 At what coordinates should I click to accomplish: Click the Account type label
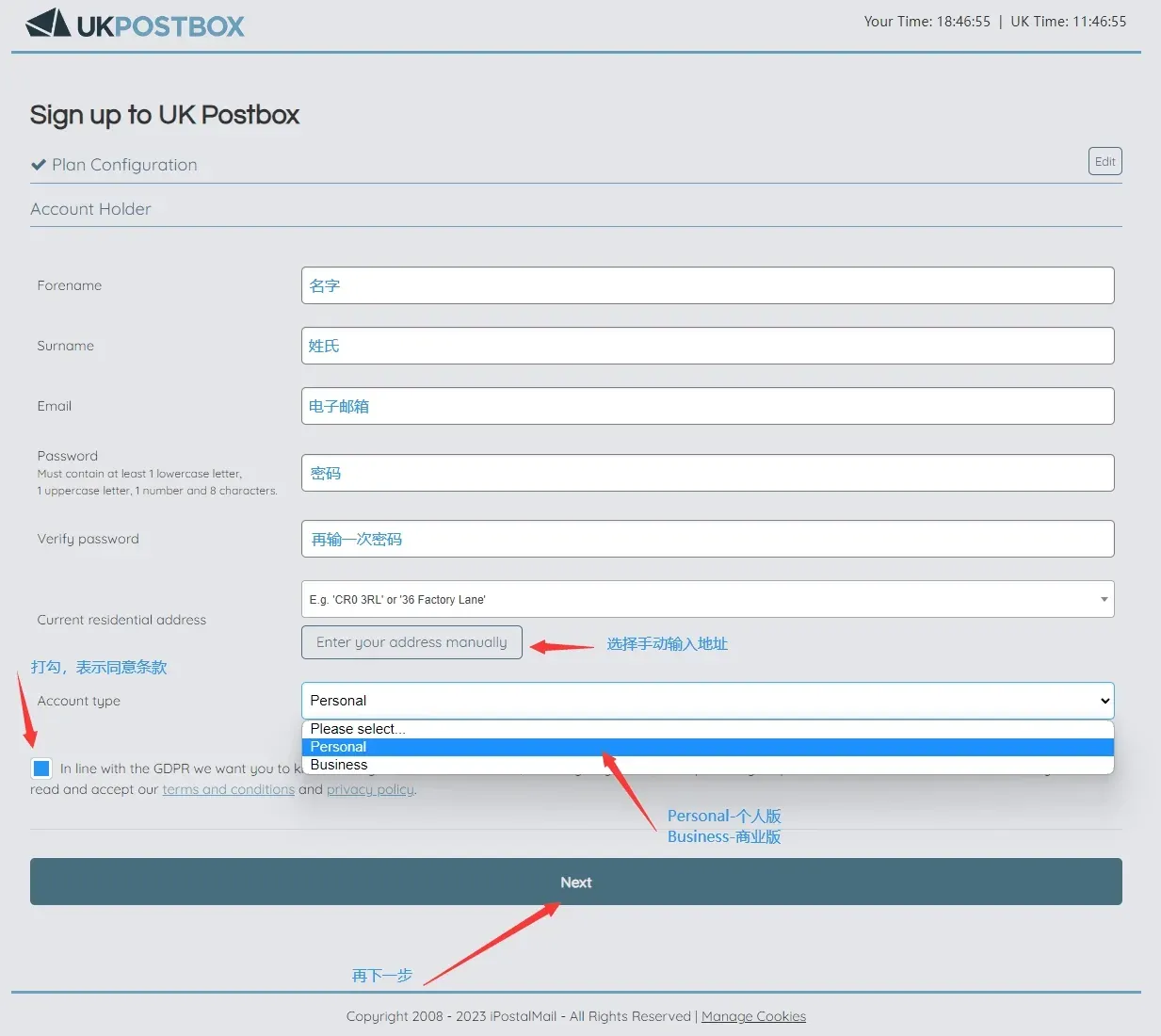pos(79,701)
